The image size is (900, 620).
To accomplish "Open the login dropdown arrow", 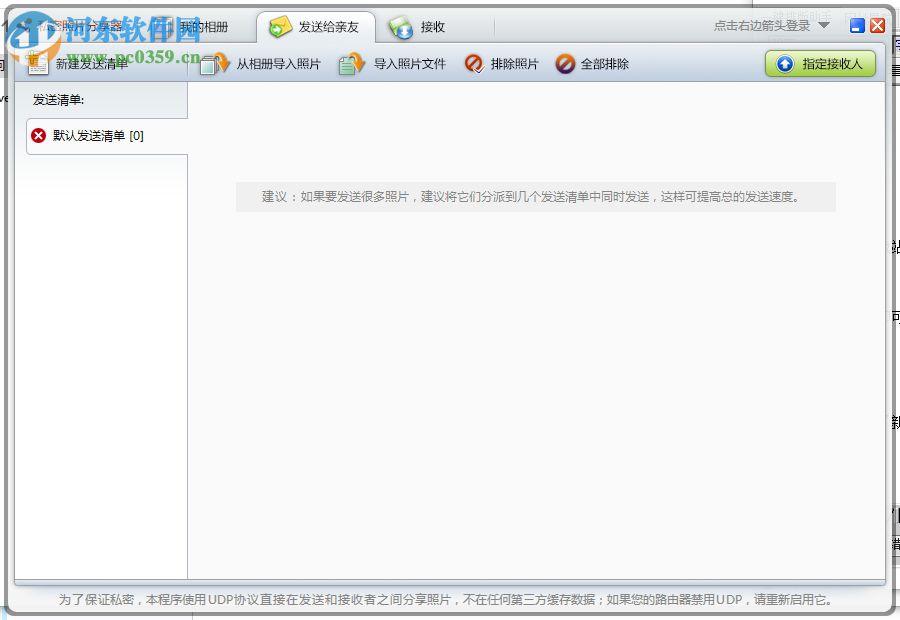I will point(824,26).
